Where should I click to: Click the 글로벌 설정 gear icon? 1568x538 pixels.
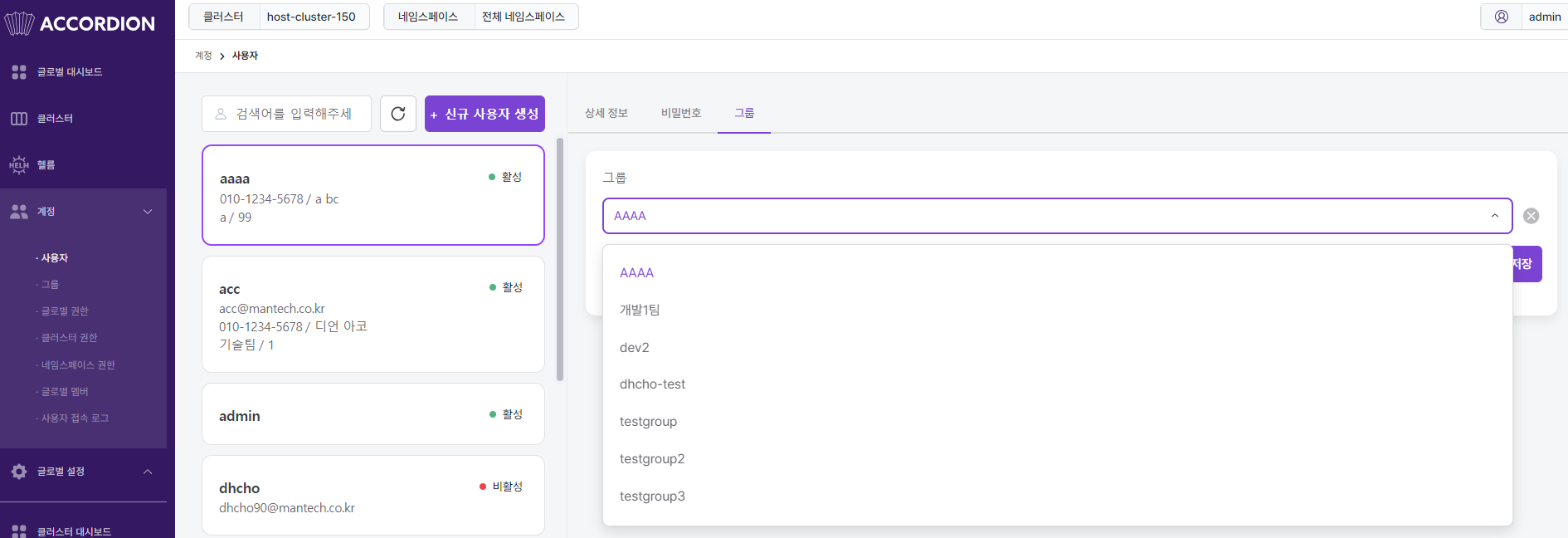point(19,472)
